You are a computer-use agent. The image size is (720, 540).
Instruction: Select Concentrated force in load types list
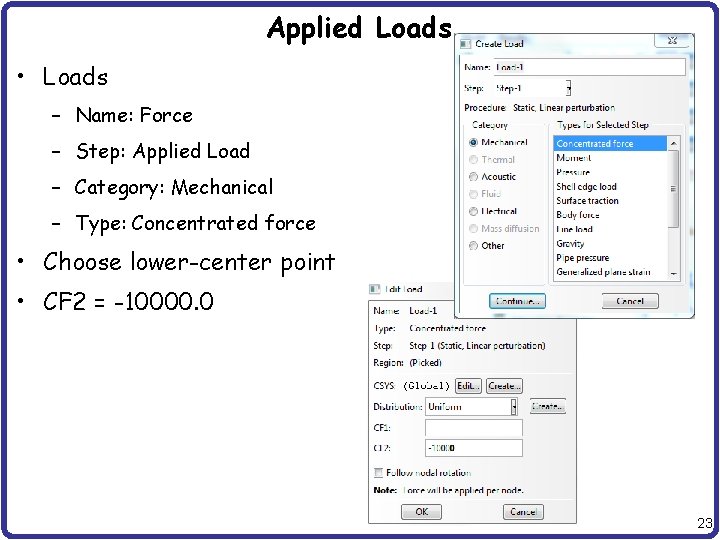[610, 144]
